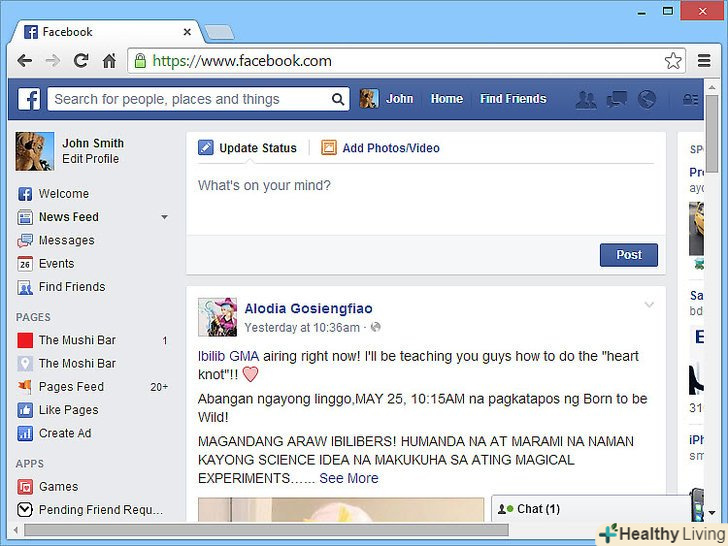Click The Mushi Bar notification count 1
The height and width of the screenshot is (546, 728).
pyautogui.click(x=165, y=341)
